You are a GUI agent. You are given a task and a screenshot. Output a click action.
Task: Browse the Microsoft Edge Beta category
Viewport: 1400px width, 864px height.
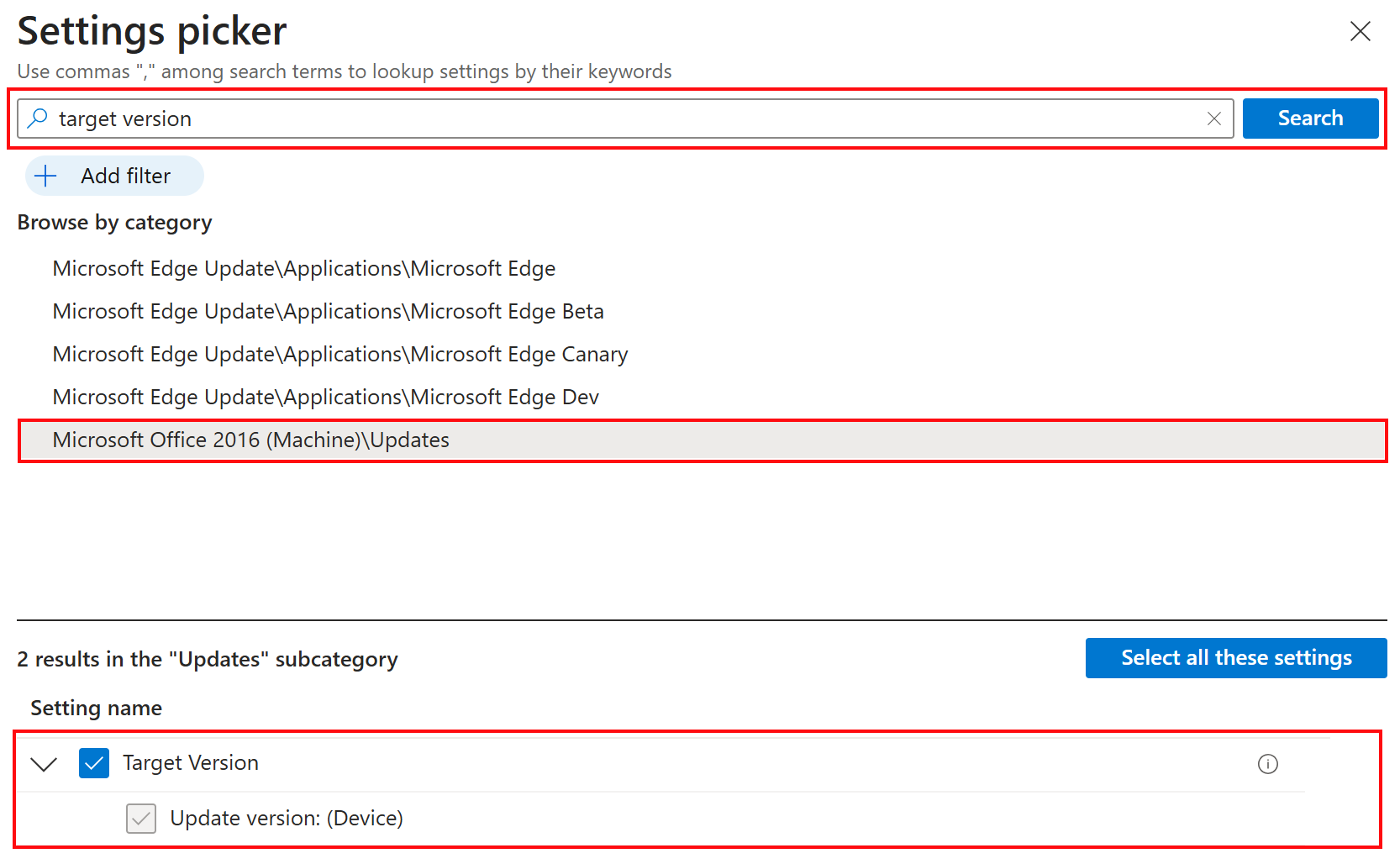[328, 311]
